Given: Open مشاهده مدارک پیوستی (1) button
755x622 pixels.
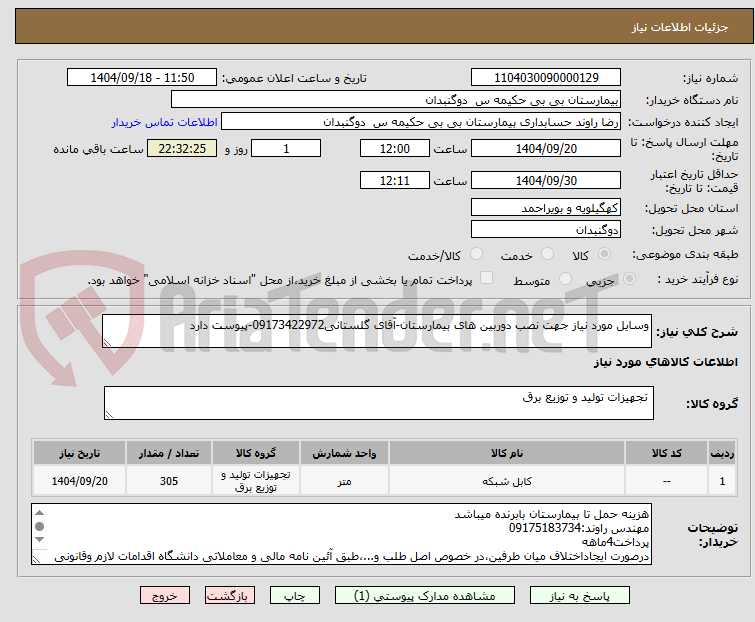Looking at the screenshot, I should [x=425, y=596].
